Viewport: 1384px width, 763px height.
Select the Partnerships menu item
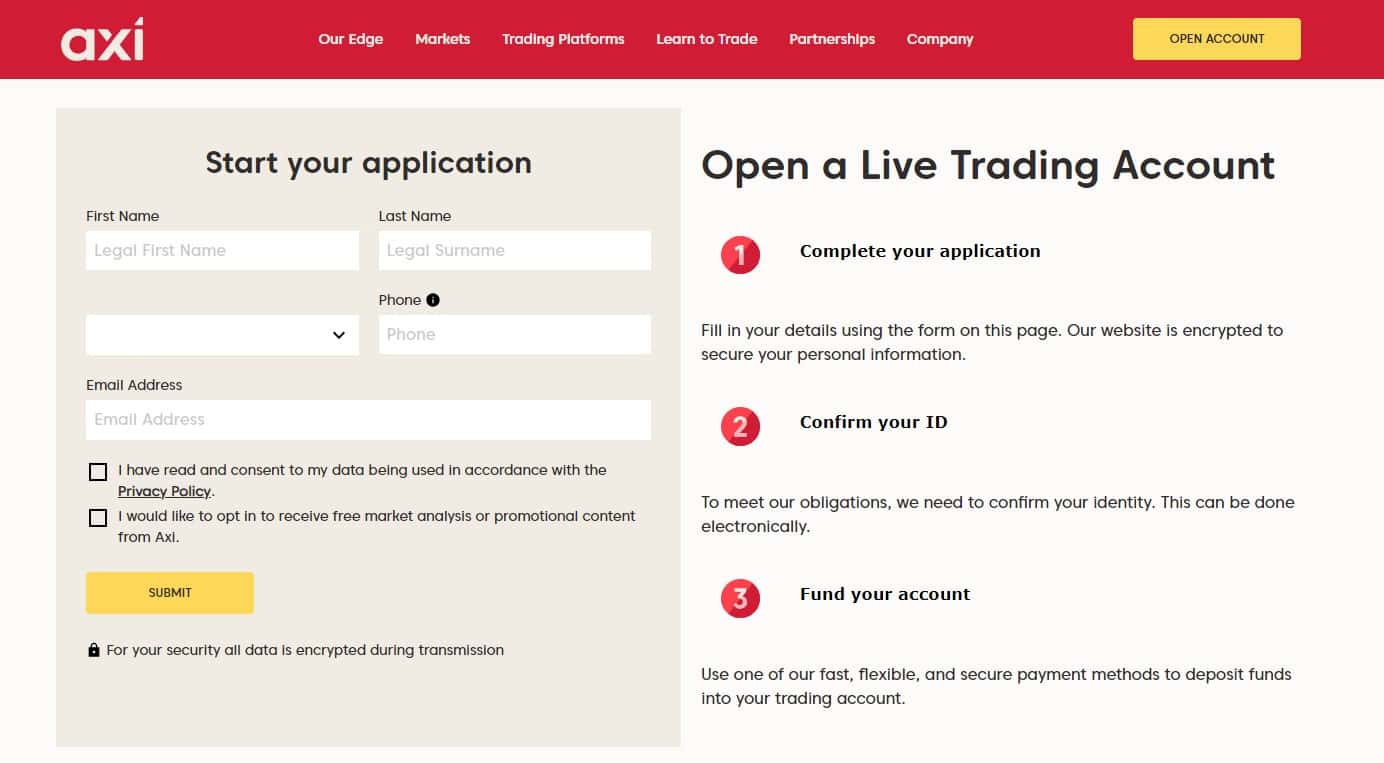point(832,39)
